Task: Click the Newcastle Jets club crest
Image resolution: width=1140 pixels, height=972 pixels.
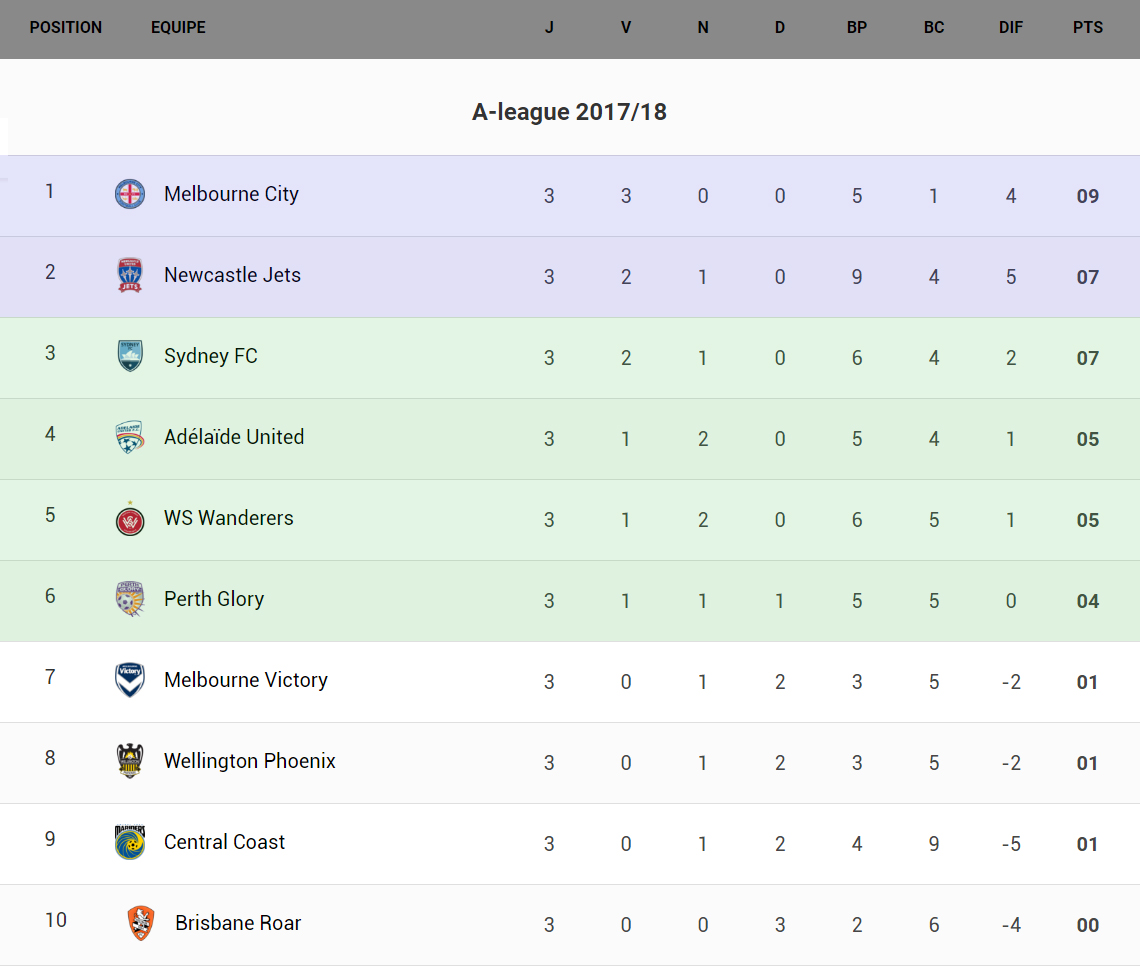Action: (130, 275)
